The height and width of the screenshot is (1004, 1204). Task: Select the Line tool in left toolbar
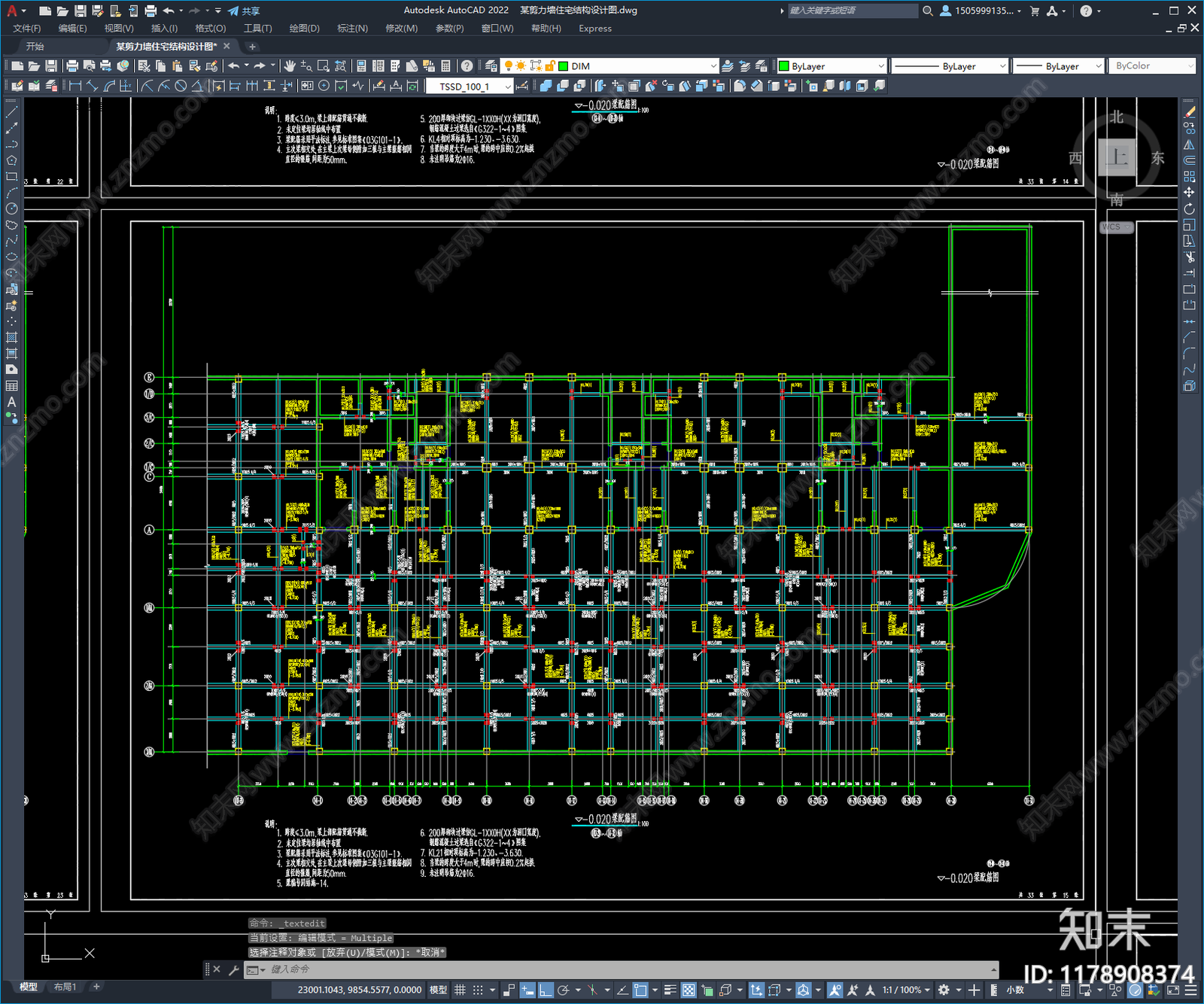pyautogui.click(x=11, y=111)
